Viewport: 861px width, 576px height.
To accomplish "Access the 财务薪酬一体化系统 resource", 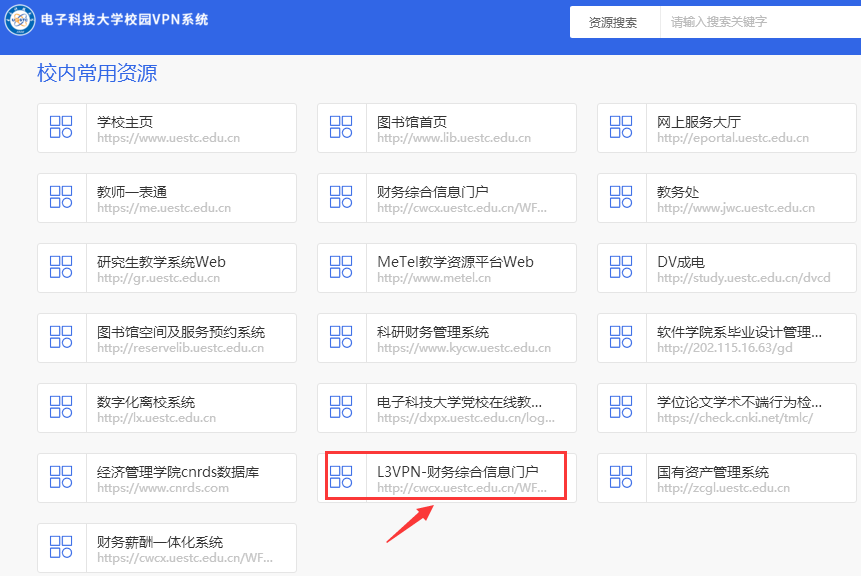I will (166, 546).
